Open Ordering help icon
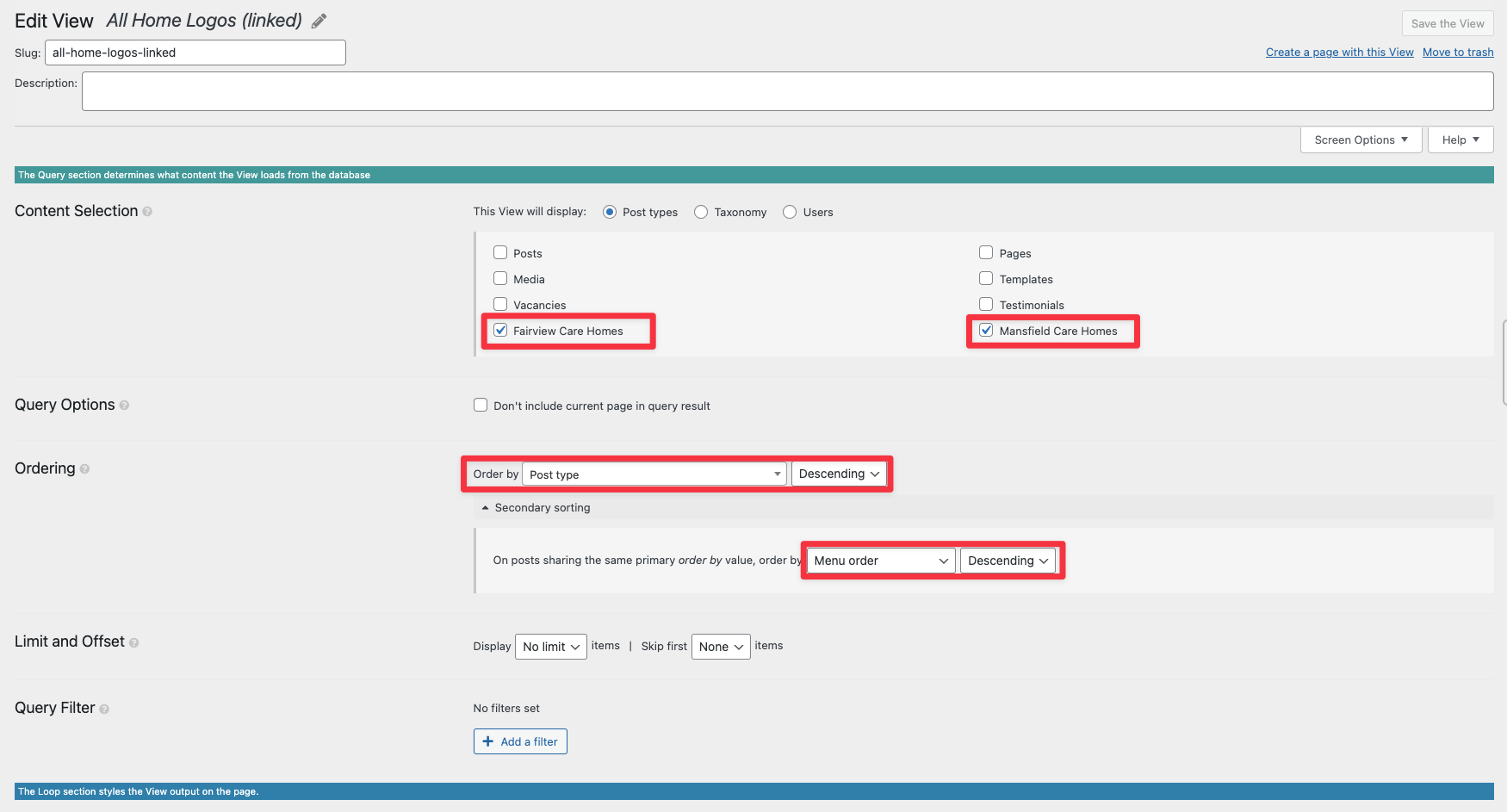 click(84, 469)
